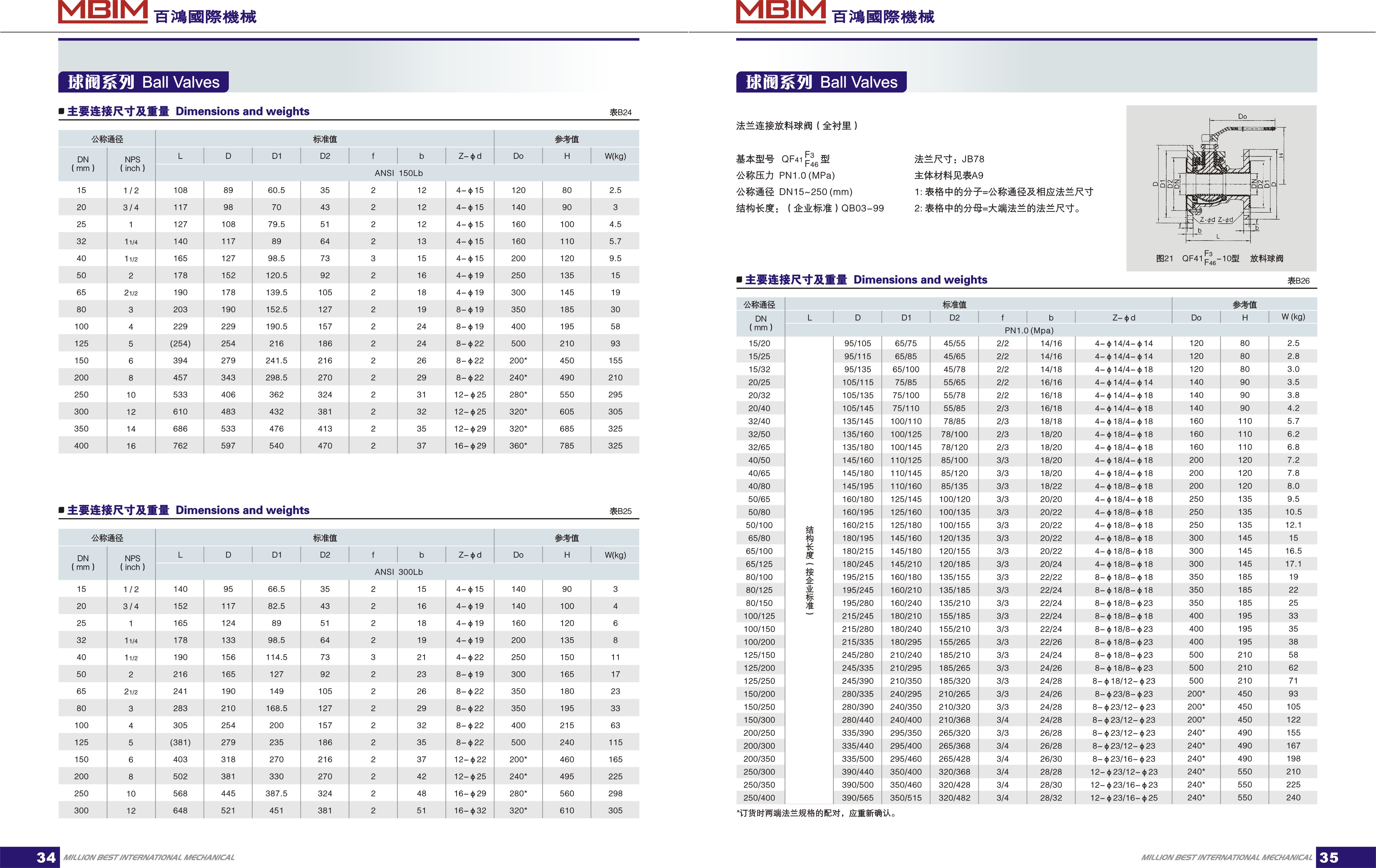Select the '公称压力 PN1.0 (MPa)' line

(786, 176)
